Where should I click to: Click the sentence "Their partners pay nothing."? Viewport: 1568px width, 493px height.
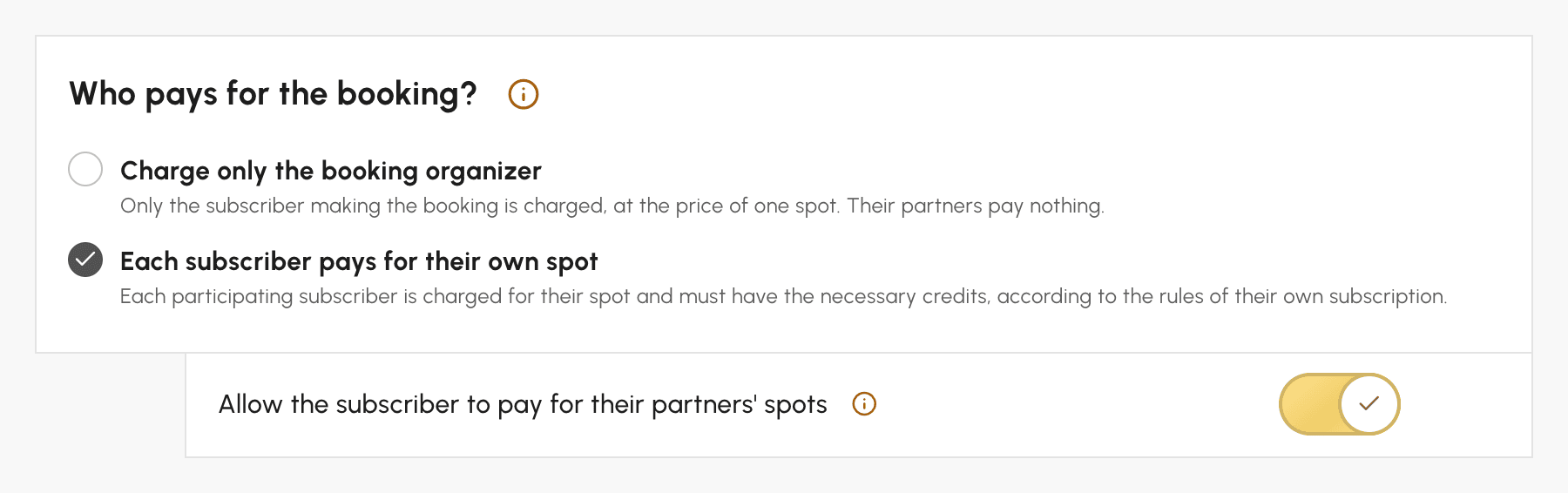tap(976, 206)
